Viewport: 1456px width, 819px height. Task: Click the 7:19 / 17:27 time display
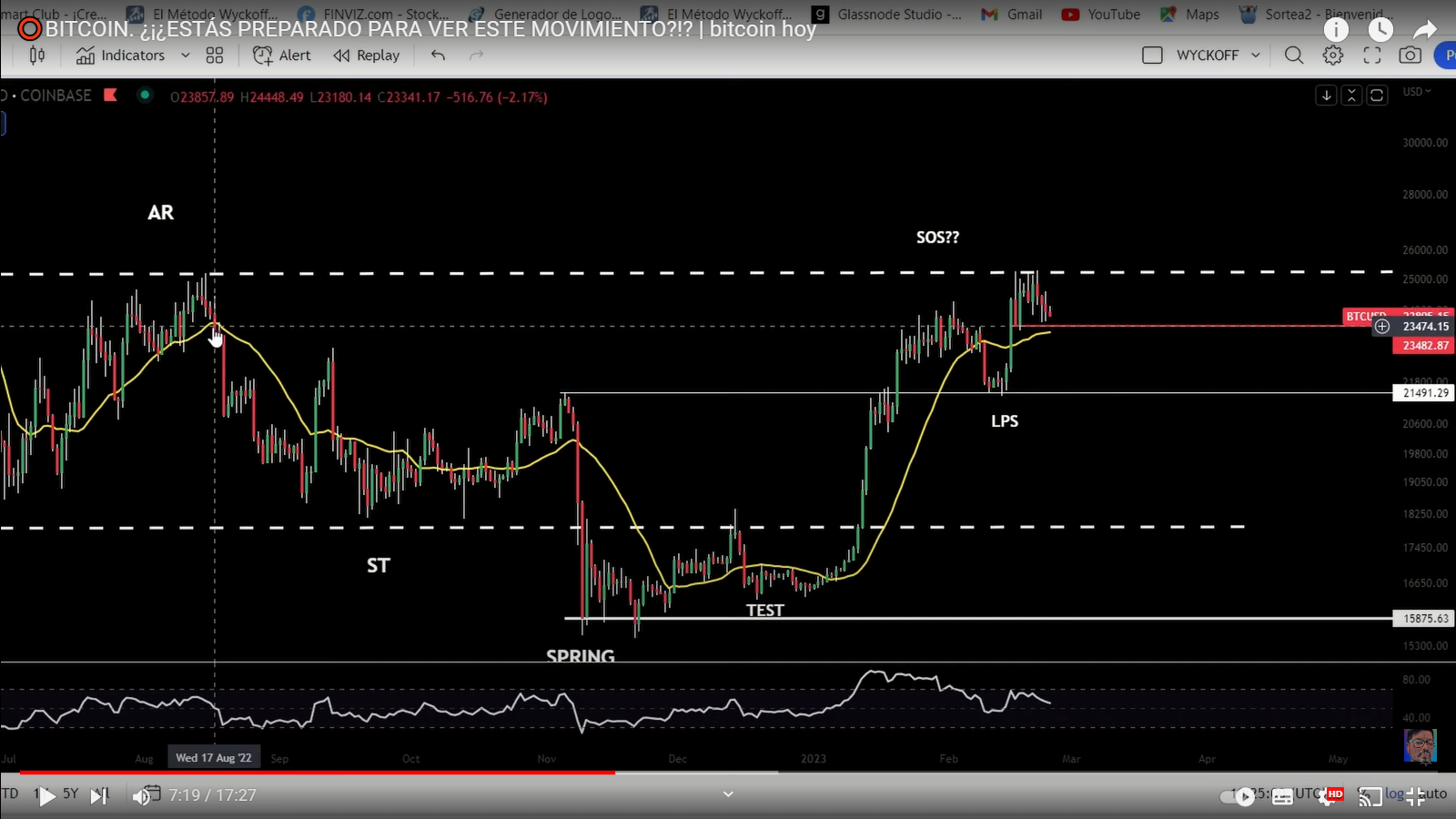212,795
